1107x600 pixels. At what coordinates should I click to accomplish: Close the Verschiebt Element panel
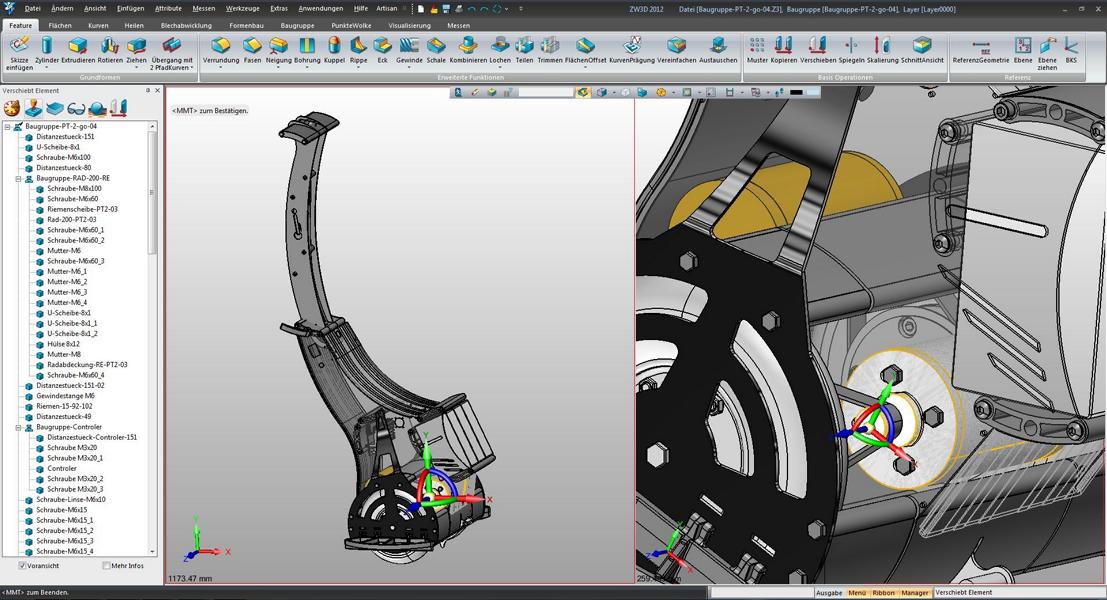coord(157,90)
